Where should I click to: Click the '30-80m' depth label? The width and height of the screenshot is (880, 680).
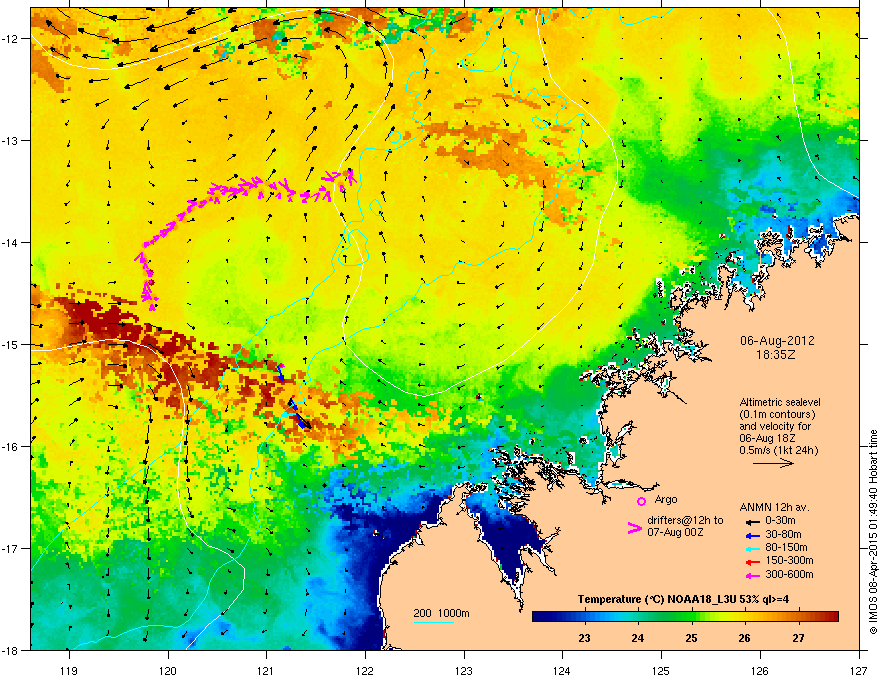783,534
